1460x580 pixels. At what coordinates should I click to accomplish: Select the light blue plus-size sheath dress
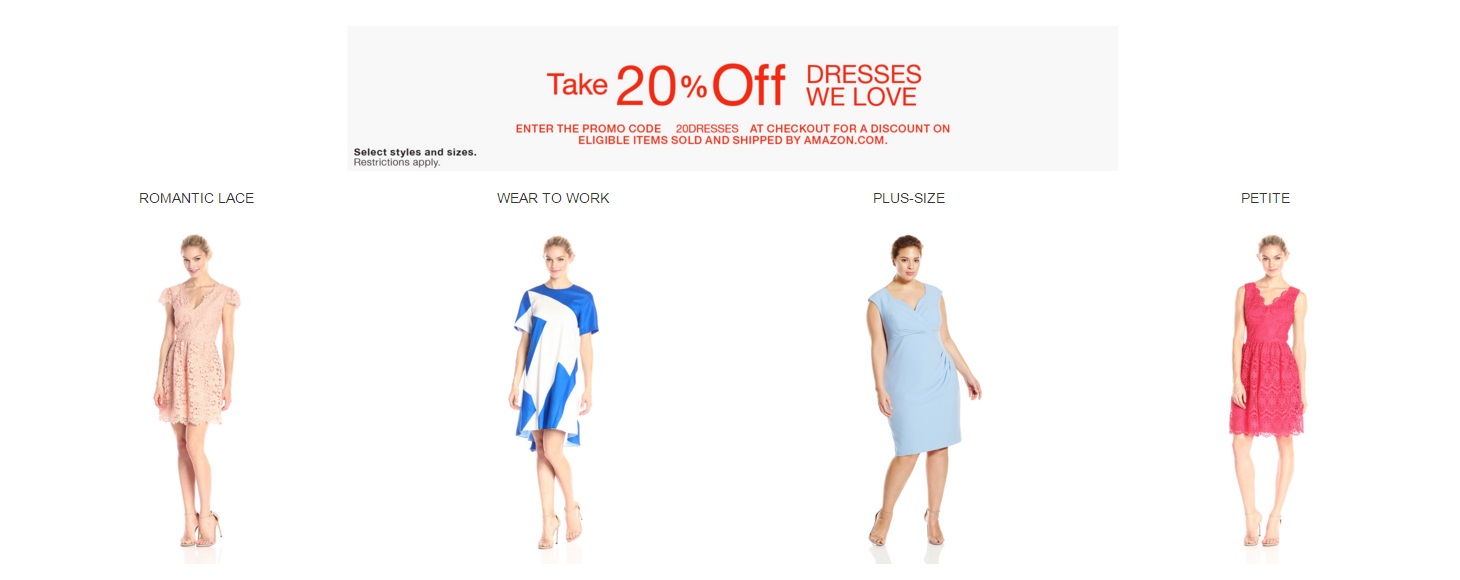coord(915,391)
